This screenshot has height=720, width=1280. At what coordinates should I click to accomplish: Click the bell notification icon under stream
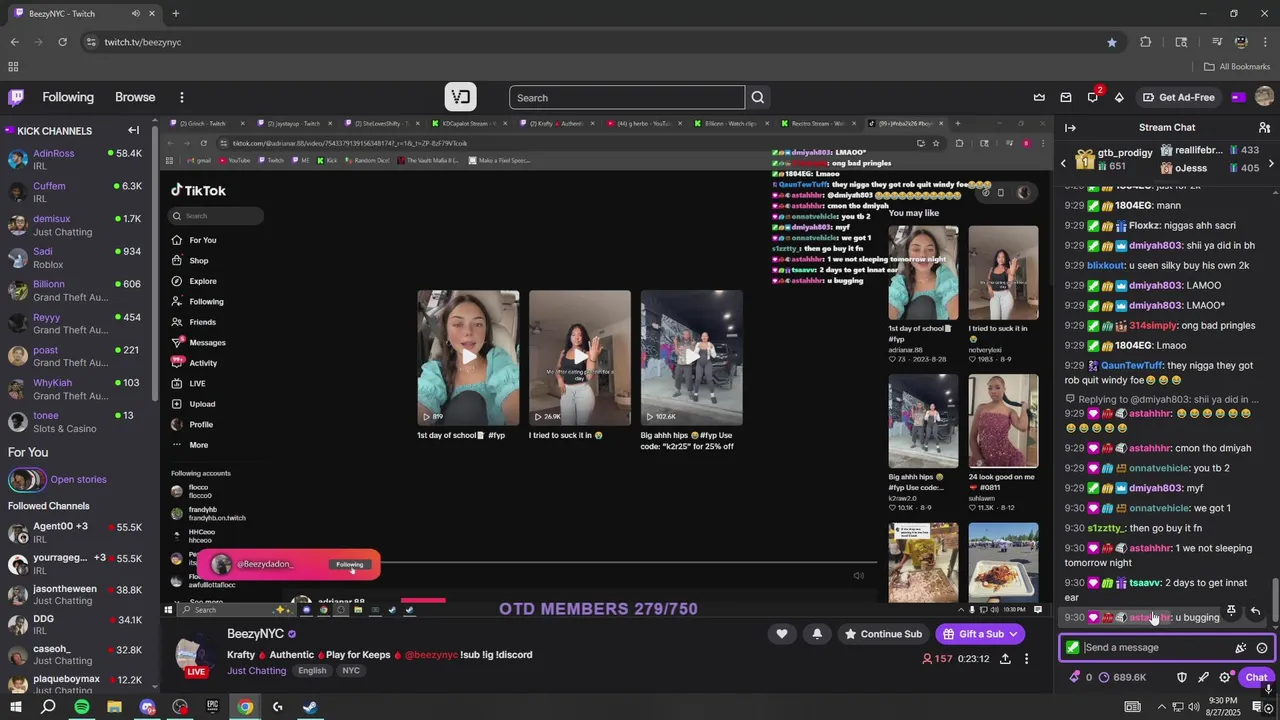pos(817,634)
